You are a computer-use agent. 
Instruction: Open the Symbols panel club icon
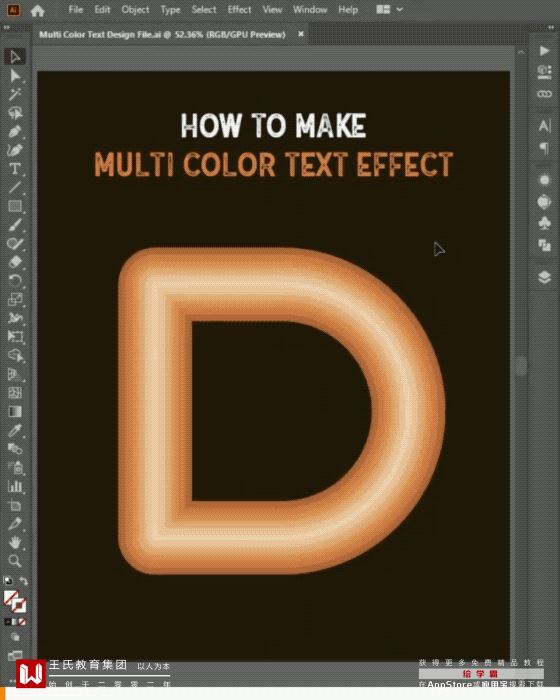(x=544, y=223)
